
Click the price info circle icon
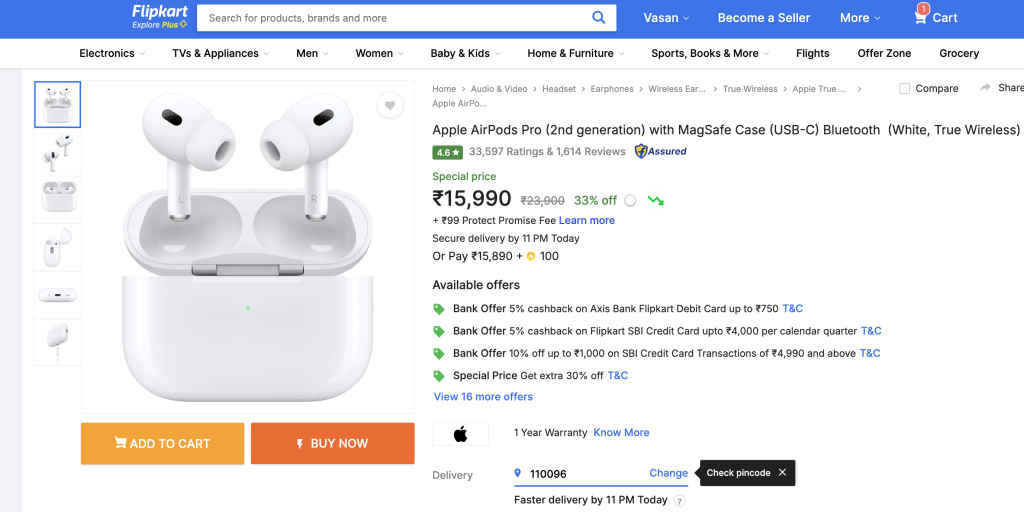(630, 200)
